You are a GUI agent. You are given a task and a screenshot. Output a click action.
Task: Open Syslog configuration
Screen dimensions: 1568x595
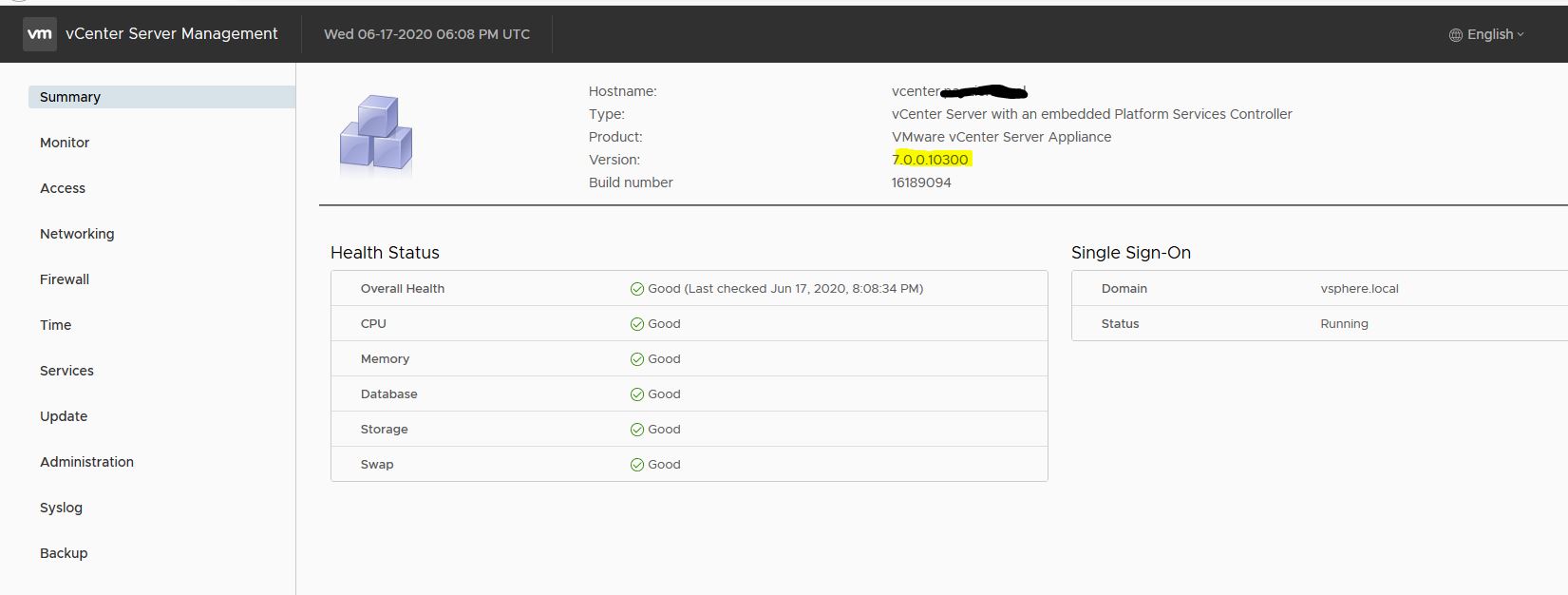[x=61, y=508]
